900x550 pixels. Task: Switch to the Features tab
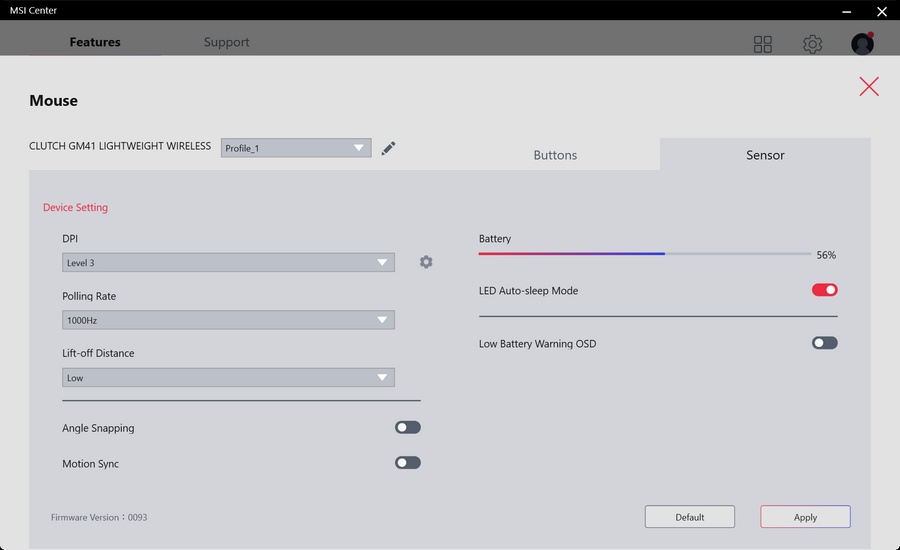pyautogui.click(x=95, y=42)
